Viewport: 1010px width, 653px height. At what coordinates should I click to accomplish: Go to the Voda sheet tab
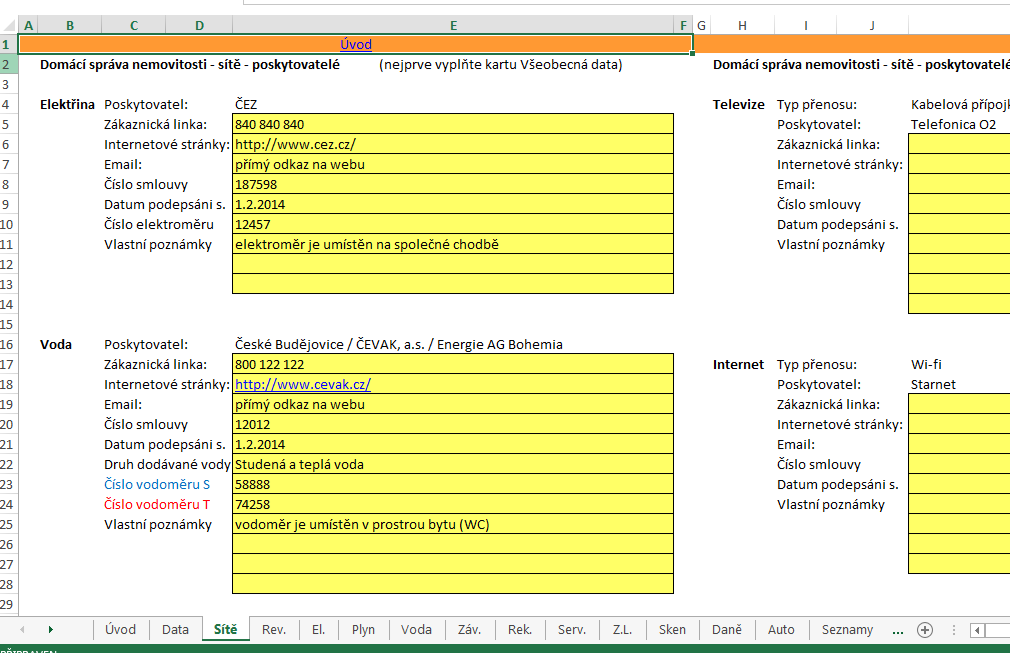pos(416,630)
